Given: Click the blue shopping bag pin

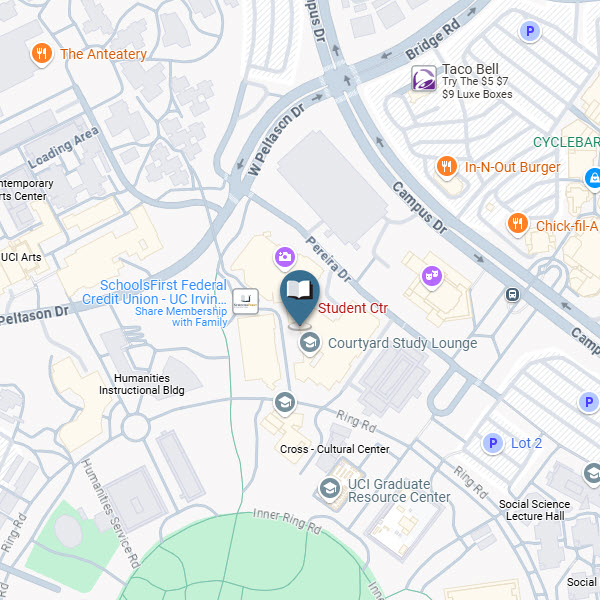Looking at the screenshot, I should click(x=593, y=178).
